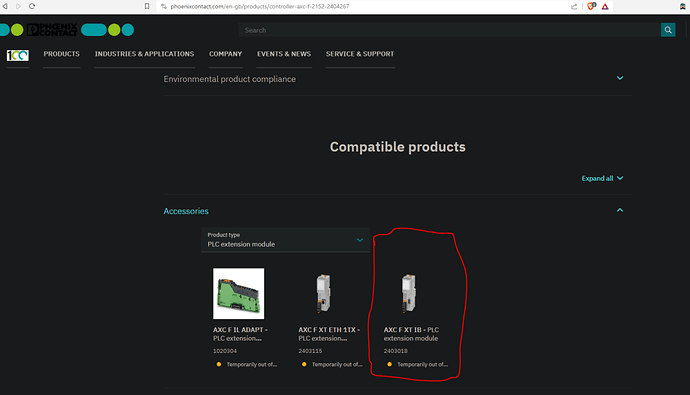Share page using share icon
Viewport: 690px width, 395px height.
(574, 6)
